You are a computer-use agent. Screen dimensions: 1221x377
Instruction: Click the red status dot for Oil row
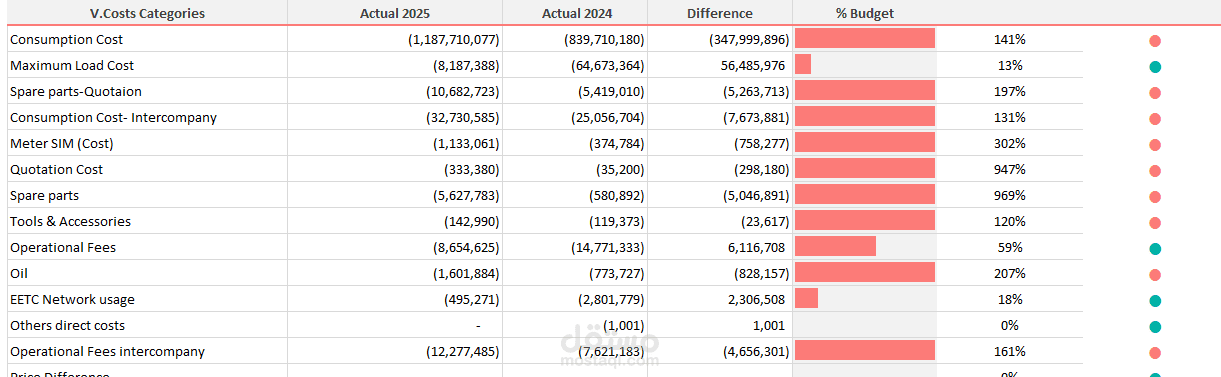coord(1155,275)
